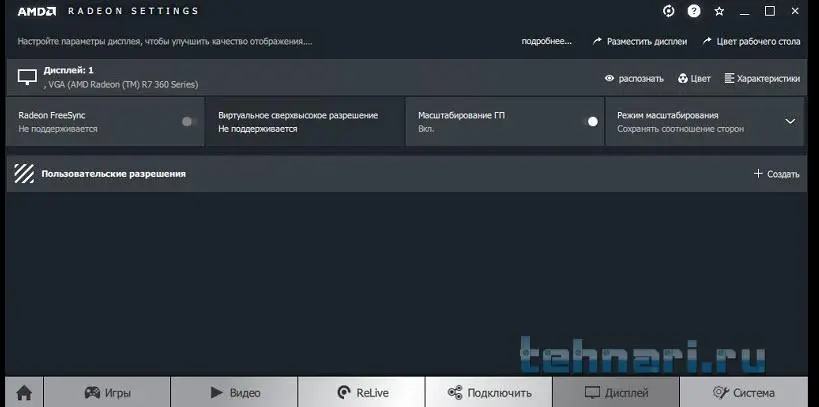Click the Виртуальное сверхвысокое разрешение tile
Screen dimensions: 819x407
[x=305, y=121]
